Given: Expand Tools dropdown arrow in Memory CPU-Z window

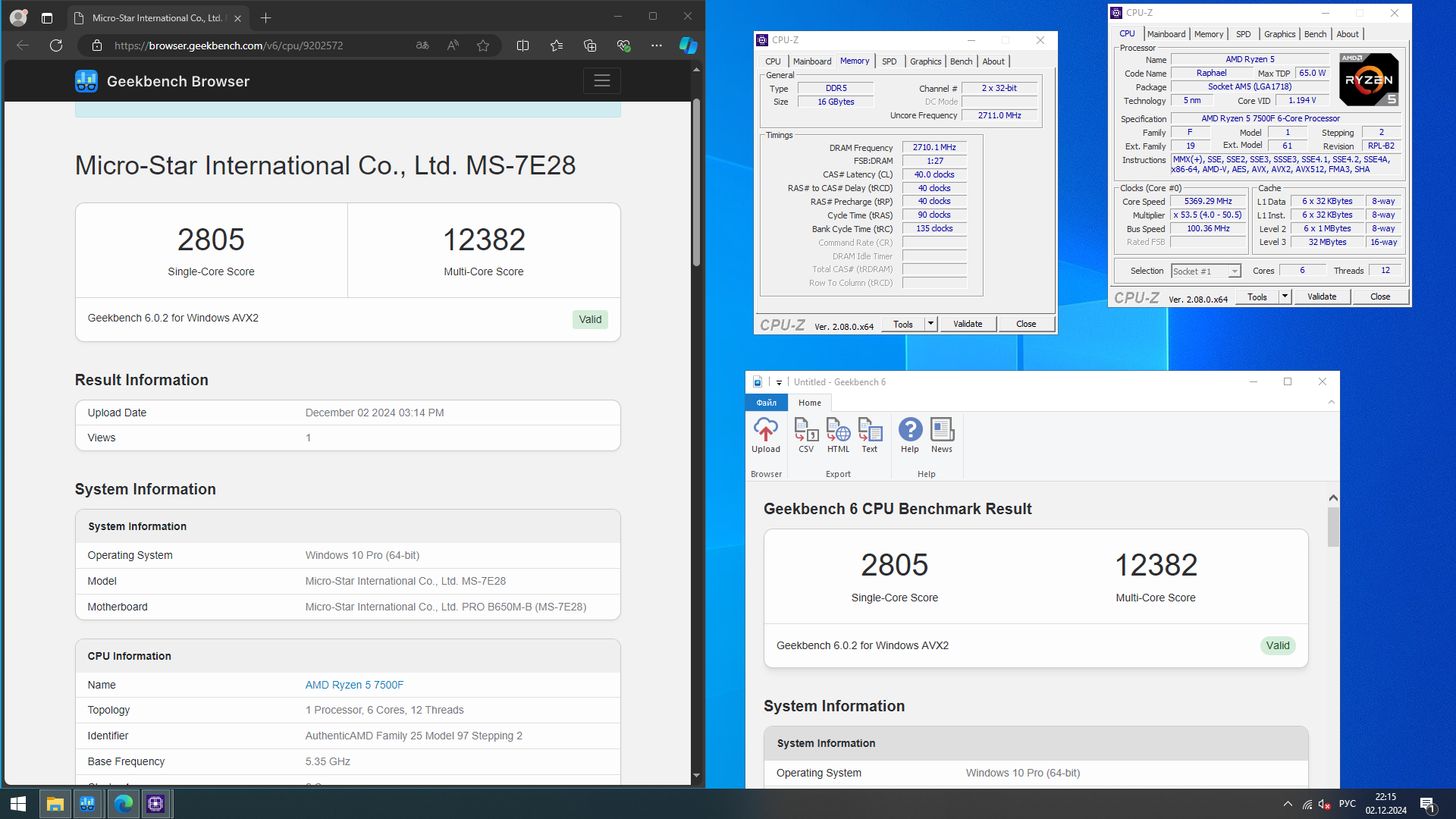Looking at the screenshot, I should pos(931,324).
